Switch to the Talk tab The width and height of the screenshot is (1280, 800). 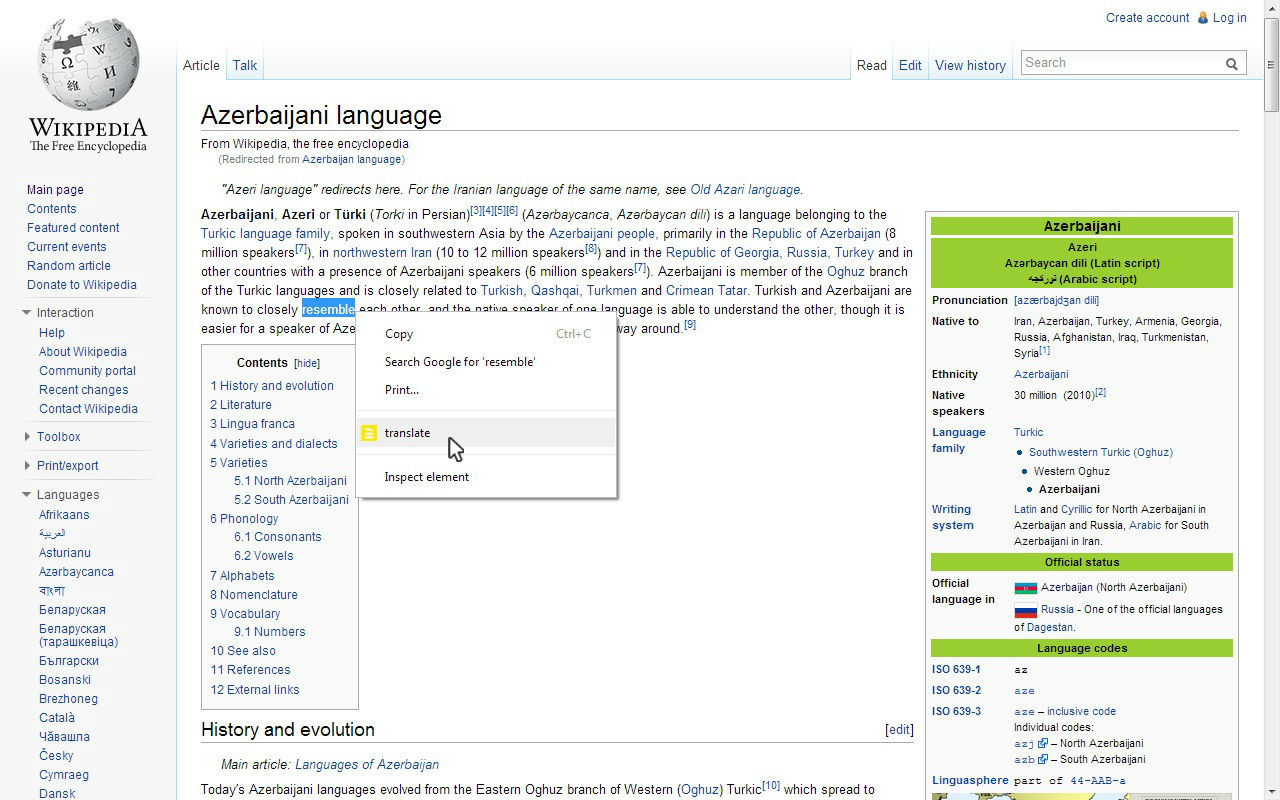click(244, 65)
